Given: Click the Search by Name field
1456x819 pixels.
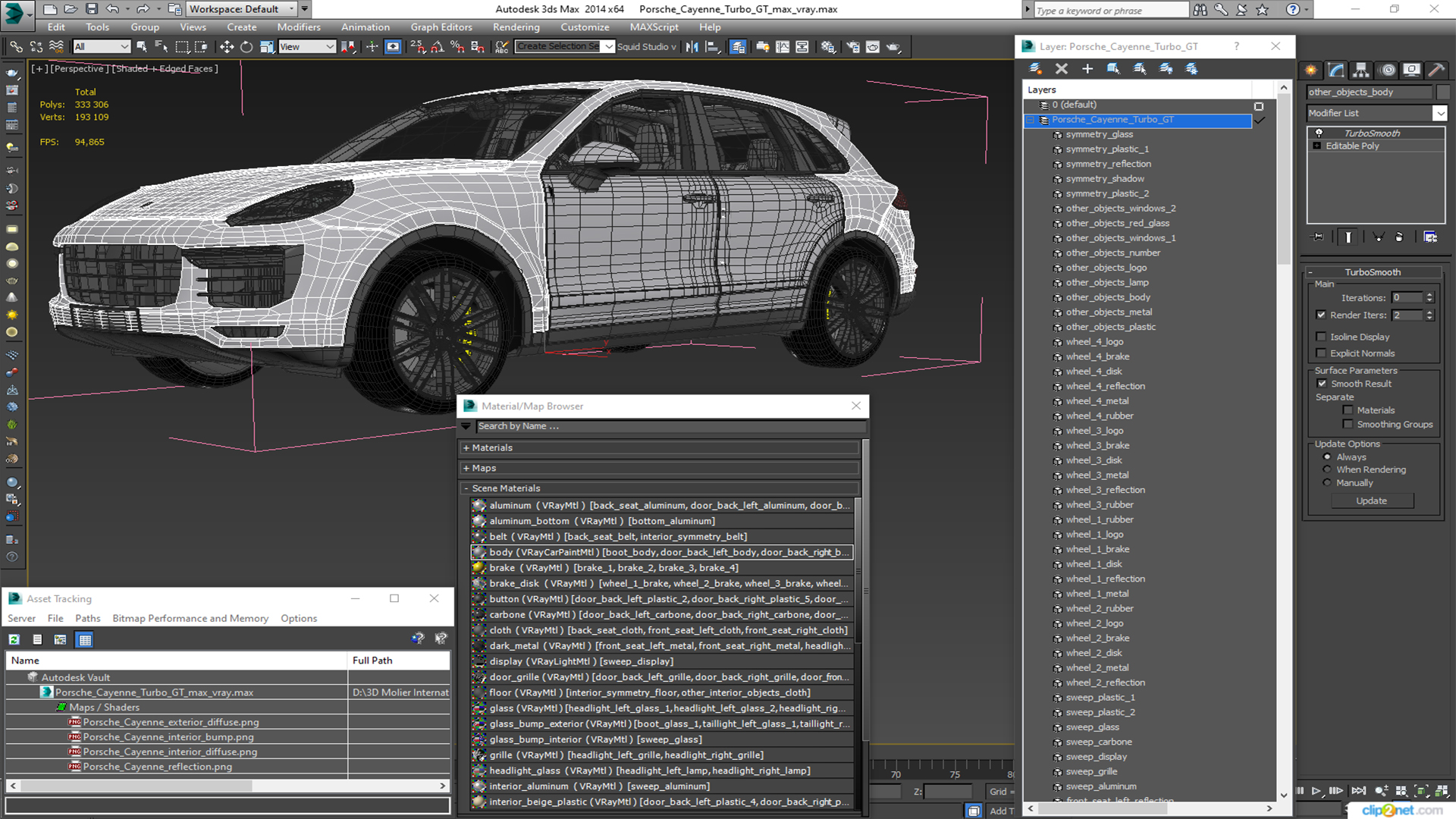Looking at the screenshot, I should click(671, 426).
